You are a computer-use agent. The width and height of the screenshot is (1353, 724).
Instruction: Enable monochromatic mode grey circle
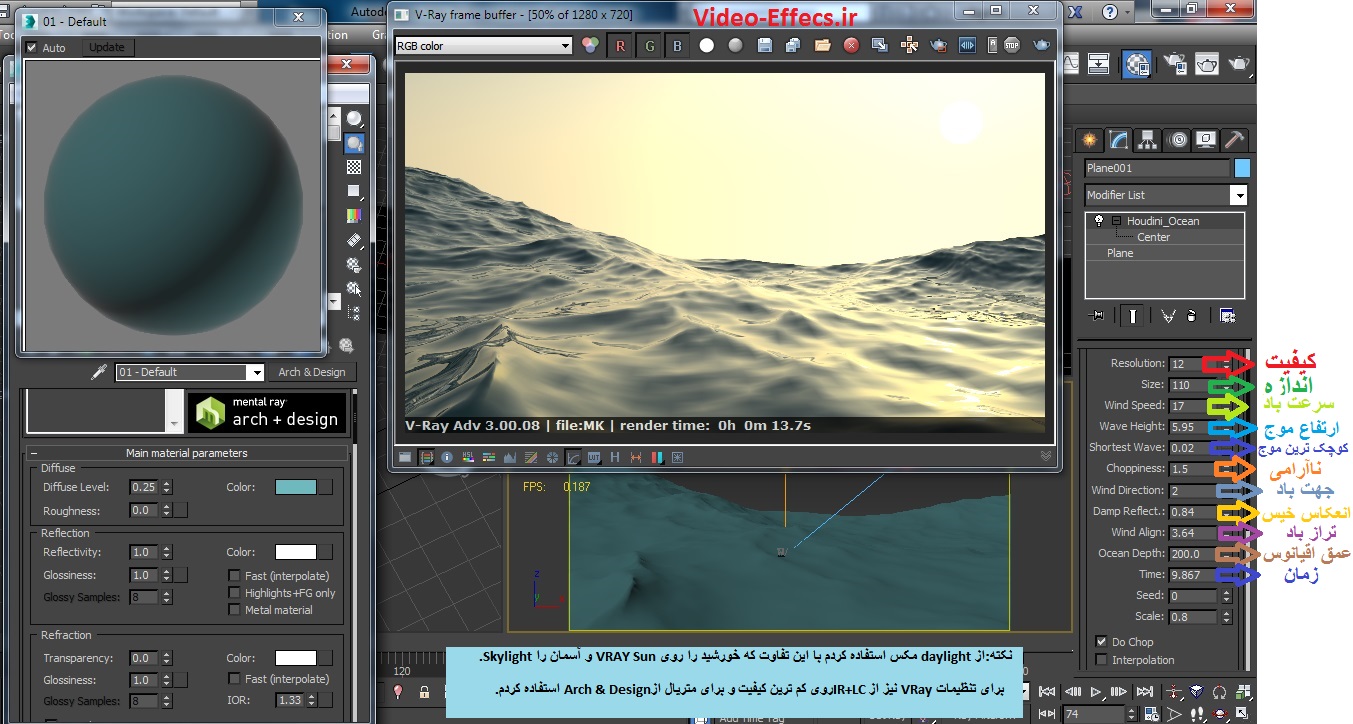click(736, 45)
